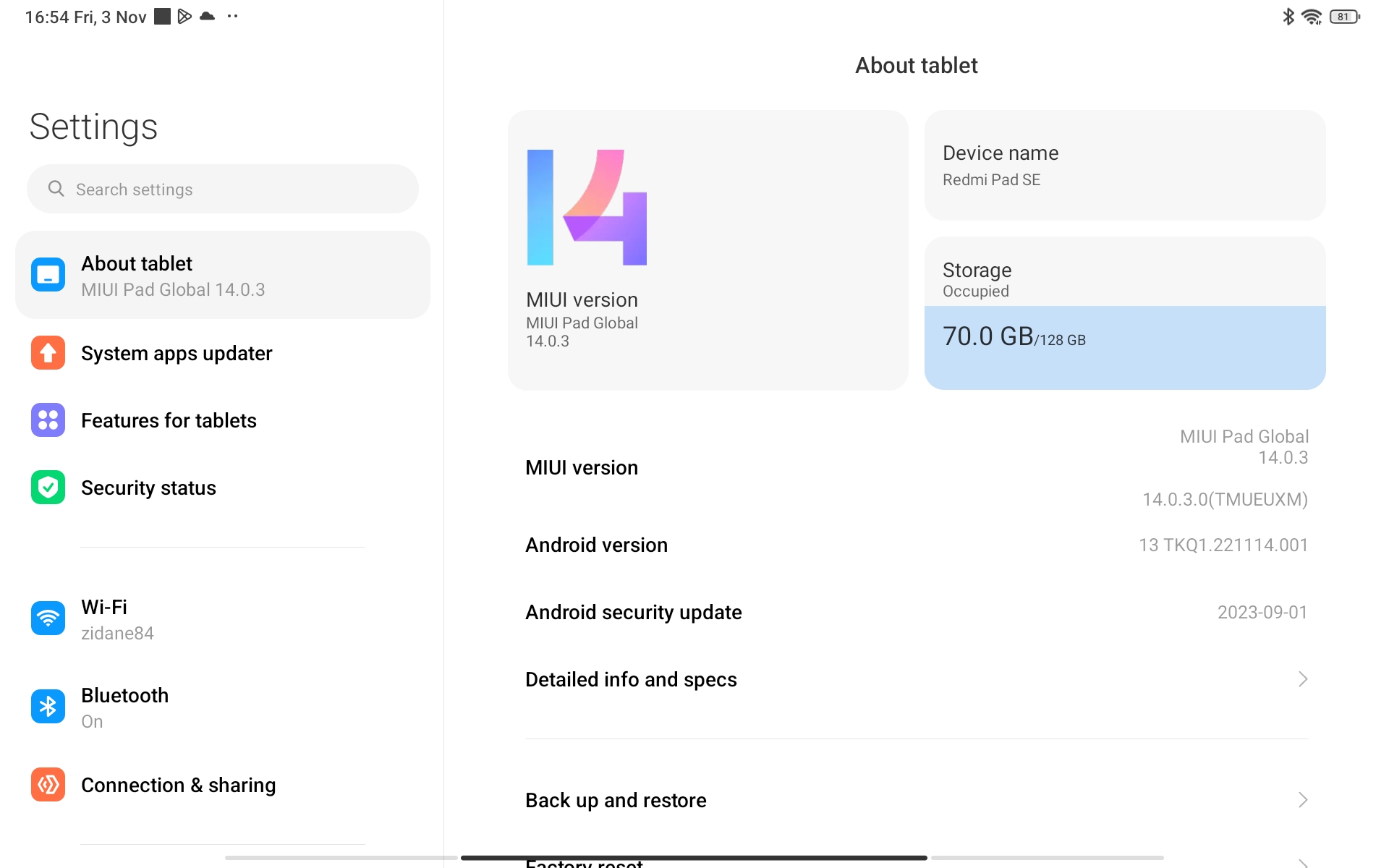Tap the battery indicator in status bar

coord(1343,17)
